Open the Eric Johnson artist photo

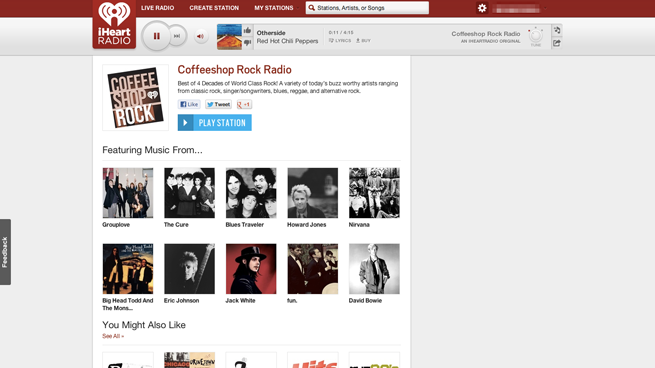(x=189, y=269)
